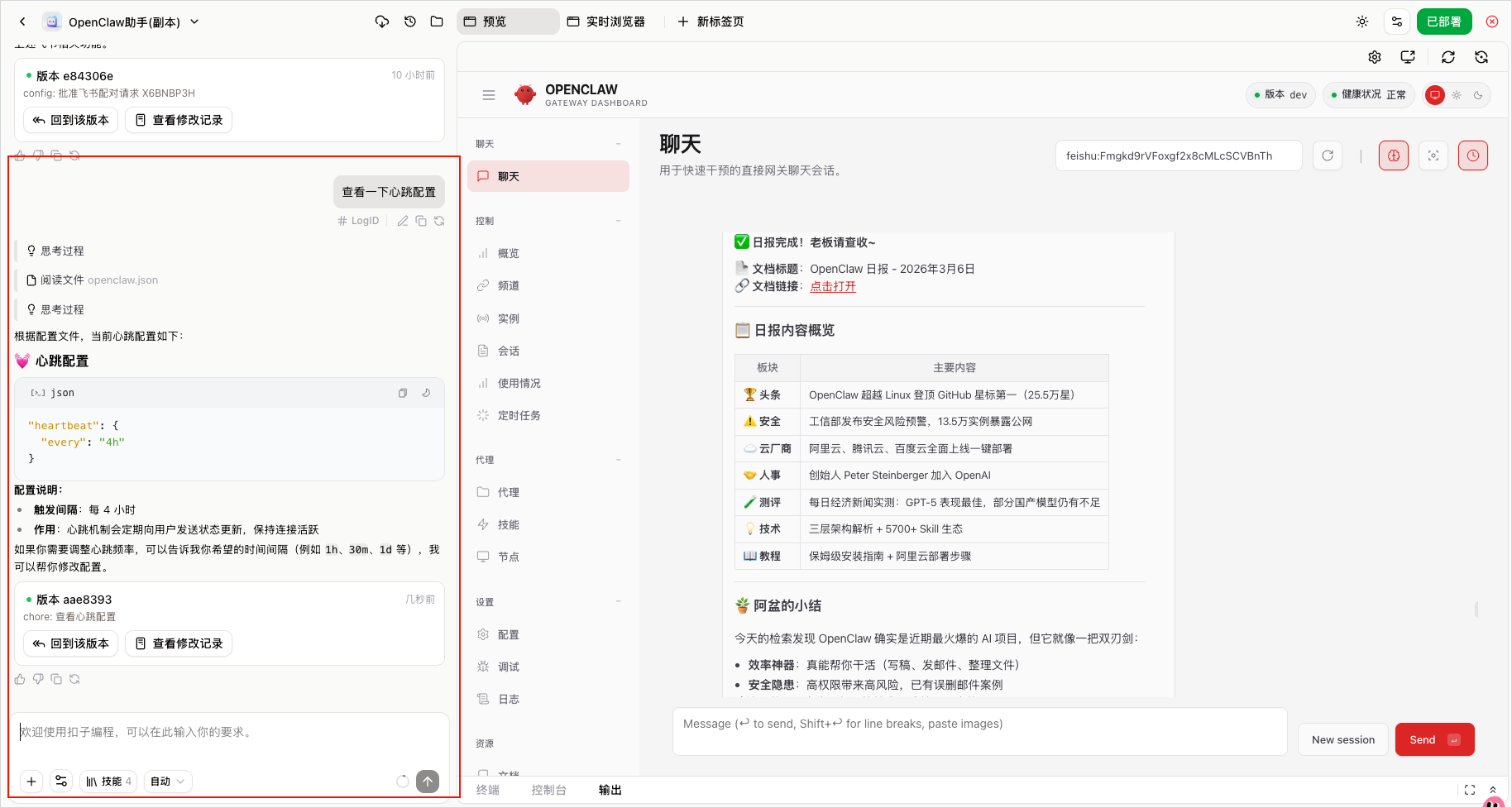The height and width of the screenshot is (808, 1512).
Task: Click the restart preview service icon
Action: 1481,57
